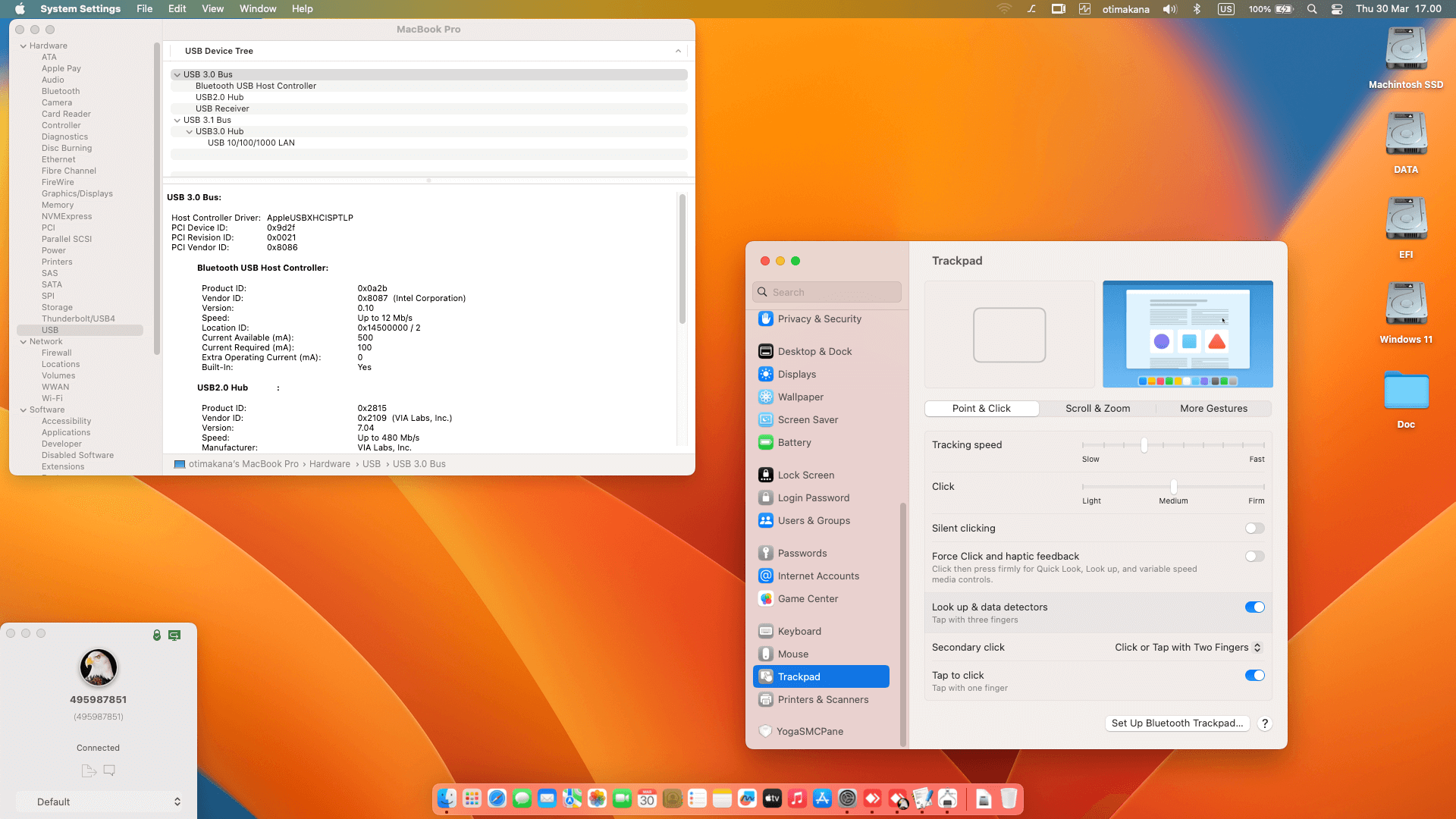Viewport: 1456px width, 819px height.
Task: Open the Window menu
Action: click(257, 8)
